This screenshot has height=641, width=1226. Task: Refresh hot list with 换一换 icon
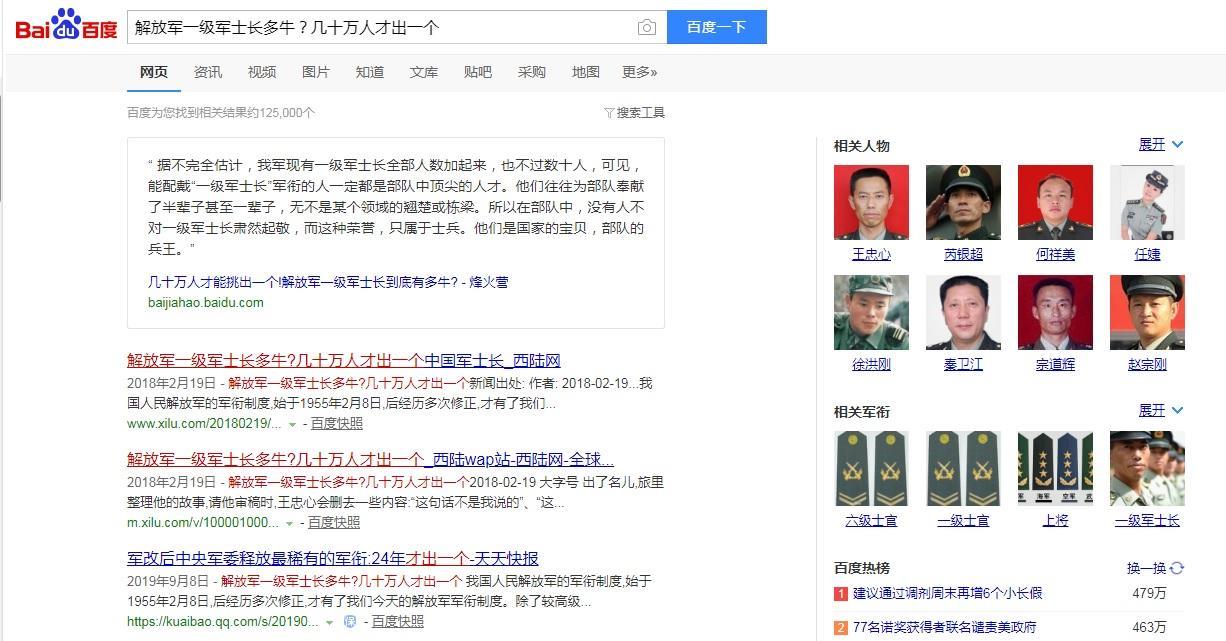[1177, 568]
